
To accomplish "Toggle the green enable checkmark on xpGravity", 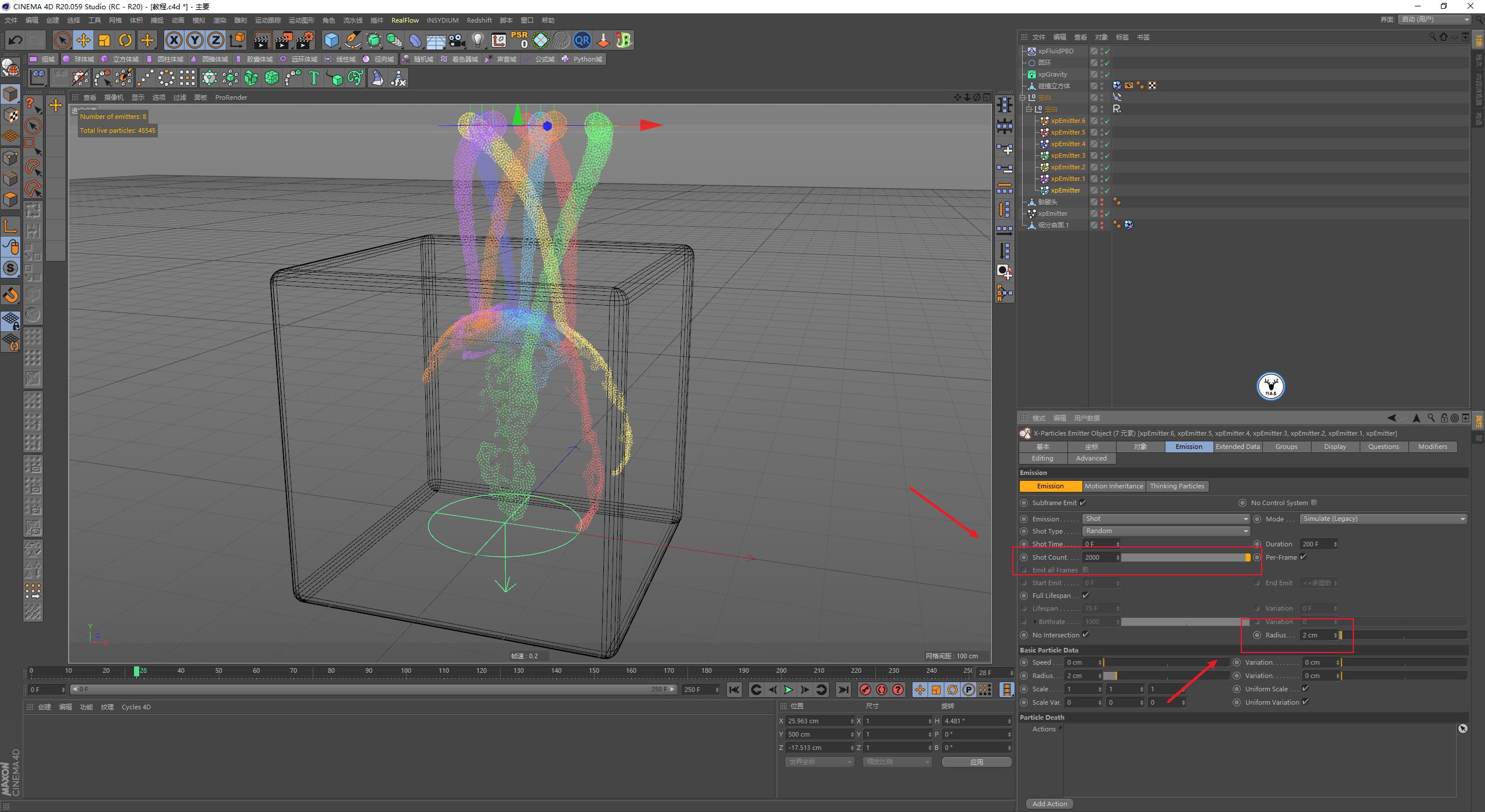I will [1107, 74].
